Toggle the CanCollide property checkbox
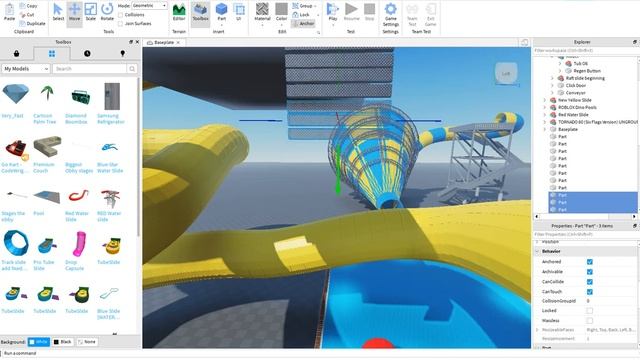This screenshot has width=640, height=360. 589,282
